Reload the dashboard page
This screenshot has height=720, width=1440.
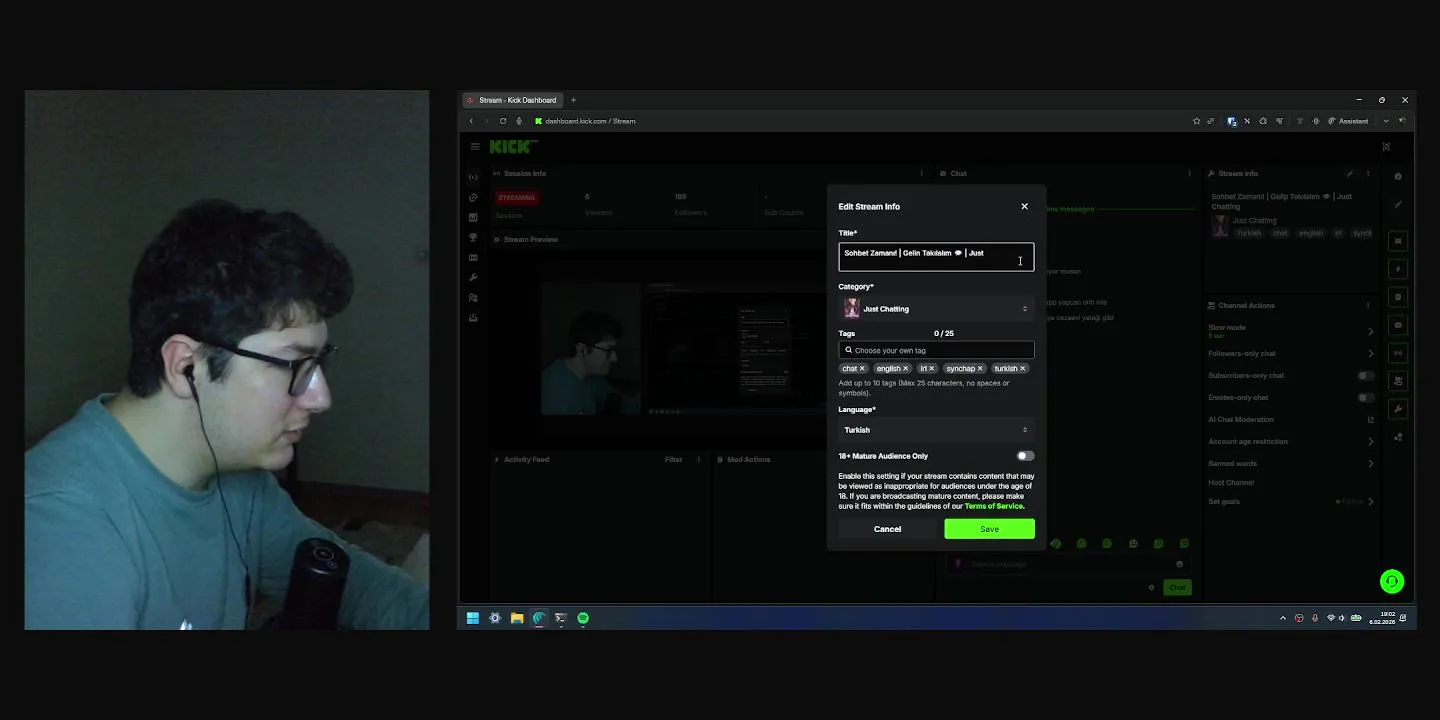pos(503,121)
